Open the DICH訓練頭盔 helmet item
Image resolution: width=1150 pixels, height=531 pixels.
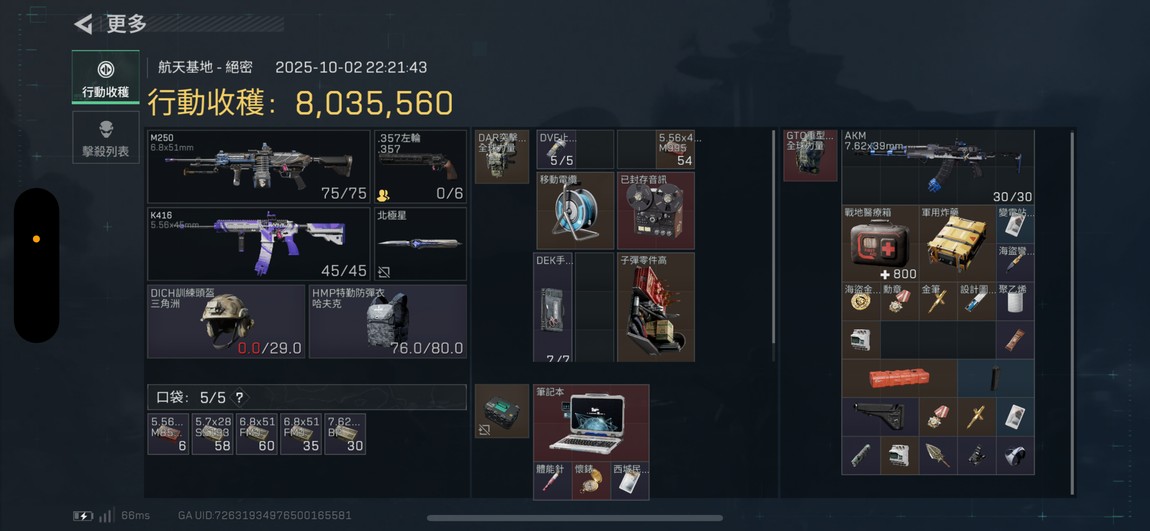click(x=226, y=321)
